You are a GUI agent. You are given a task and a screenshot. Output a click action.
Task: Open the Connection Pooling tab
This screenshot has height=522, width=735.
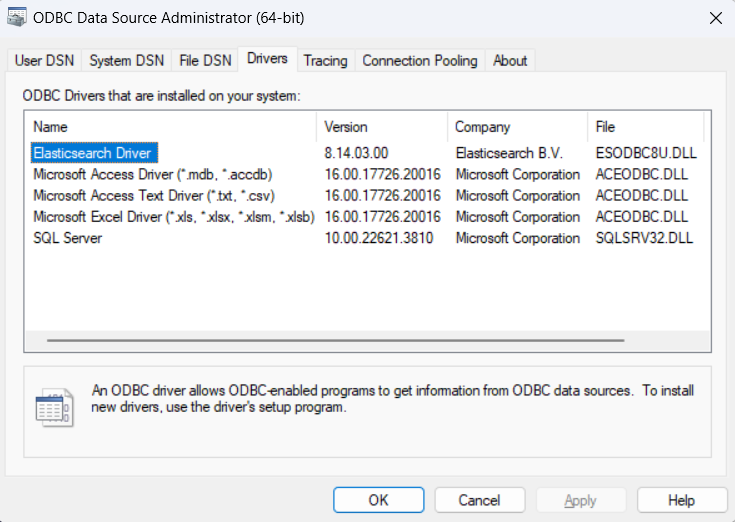[420, 60]
